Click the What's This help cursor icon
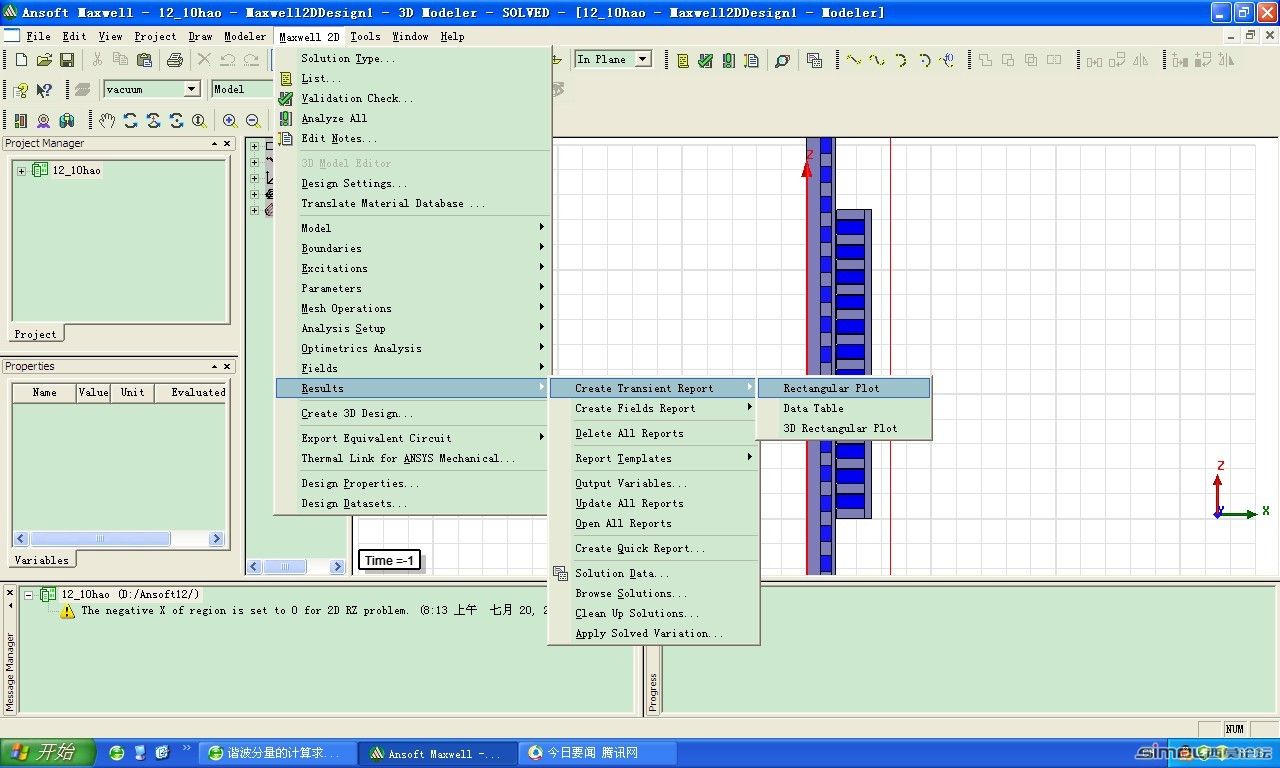The width and height of the screenshot is (1280, 768). (44, 90)
